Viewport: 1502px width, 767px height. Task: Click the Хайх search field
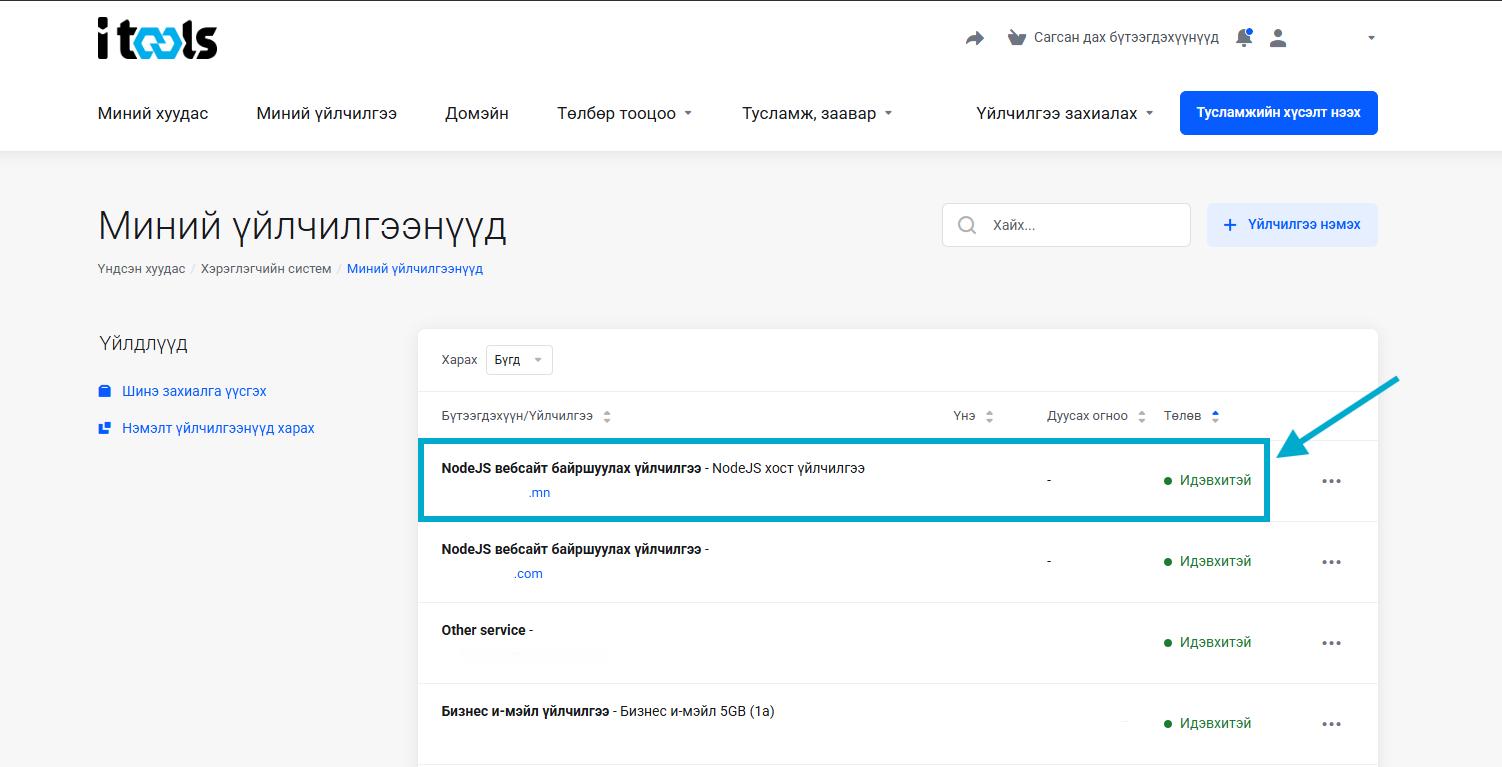(1066, 225)
